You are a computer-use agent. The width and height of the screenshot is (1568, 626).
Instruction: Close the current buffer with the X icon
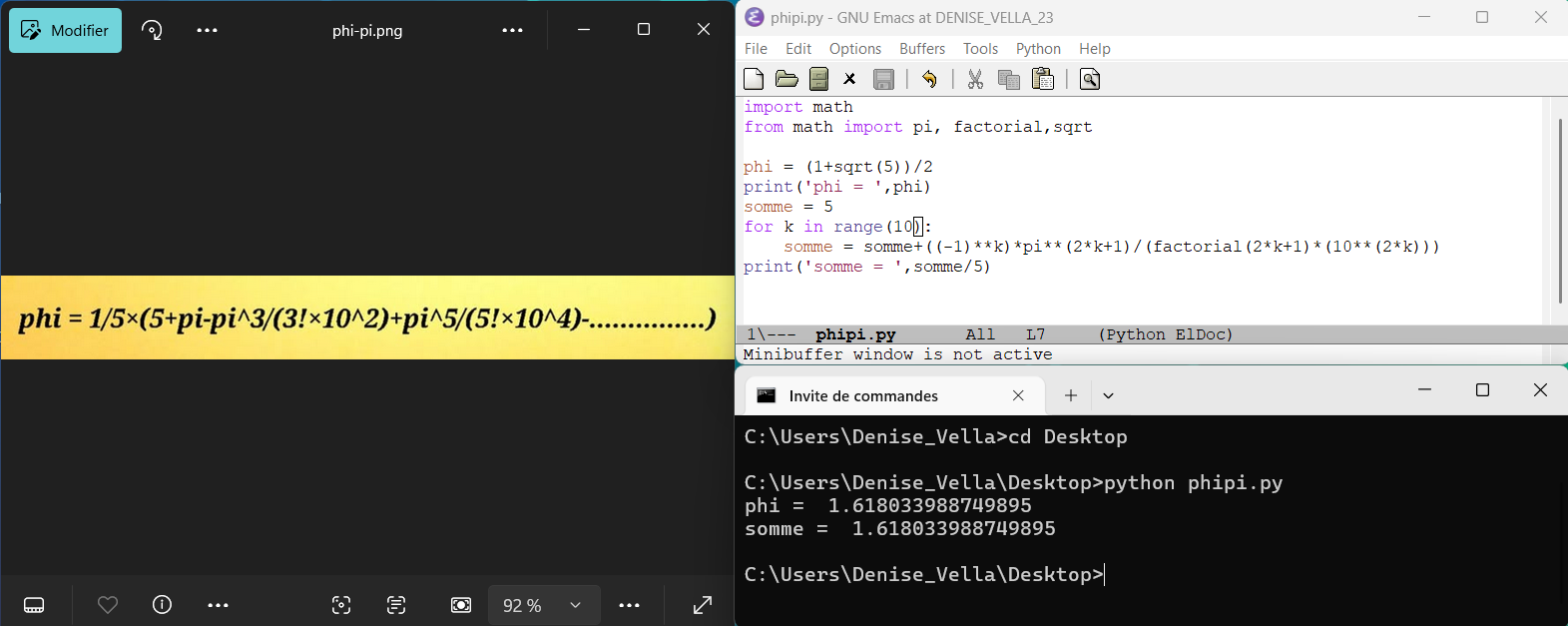tap(850, 79)
